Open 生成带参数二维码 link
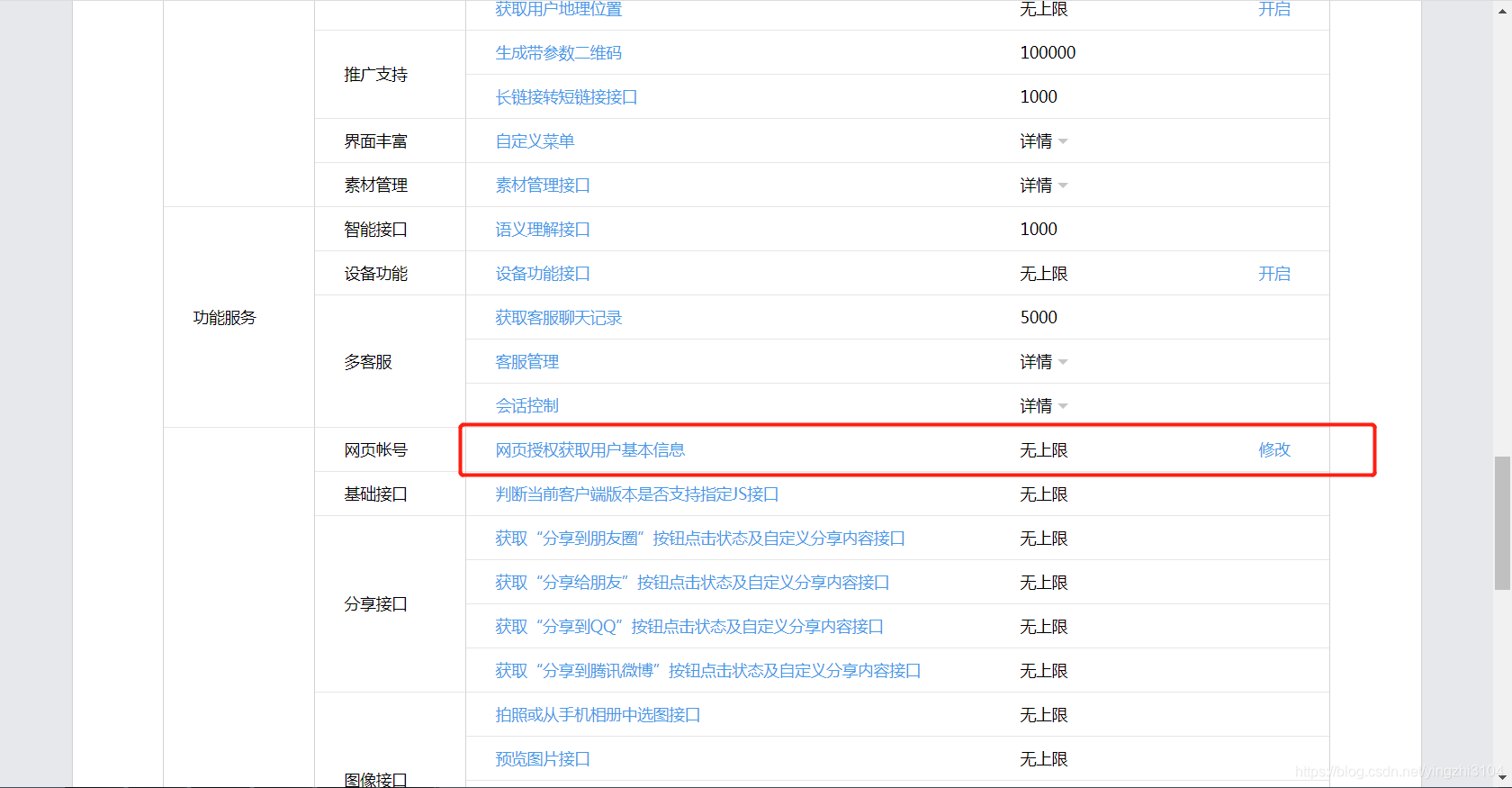 point(558,53)
